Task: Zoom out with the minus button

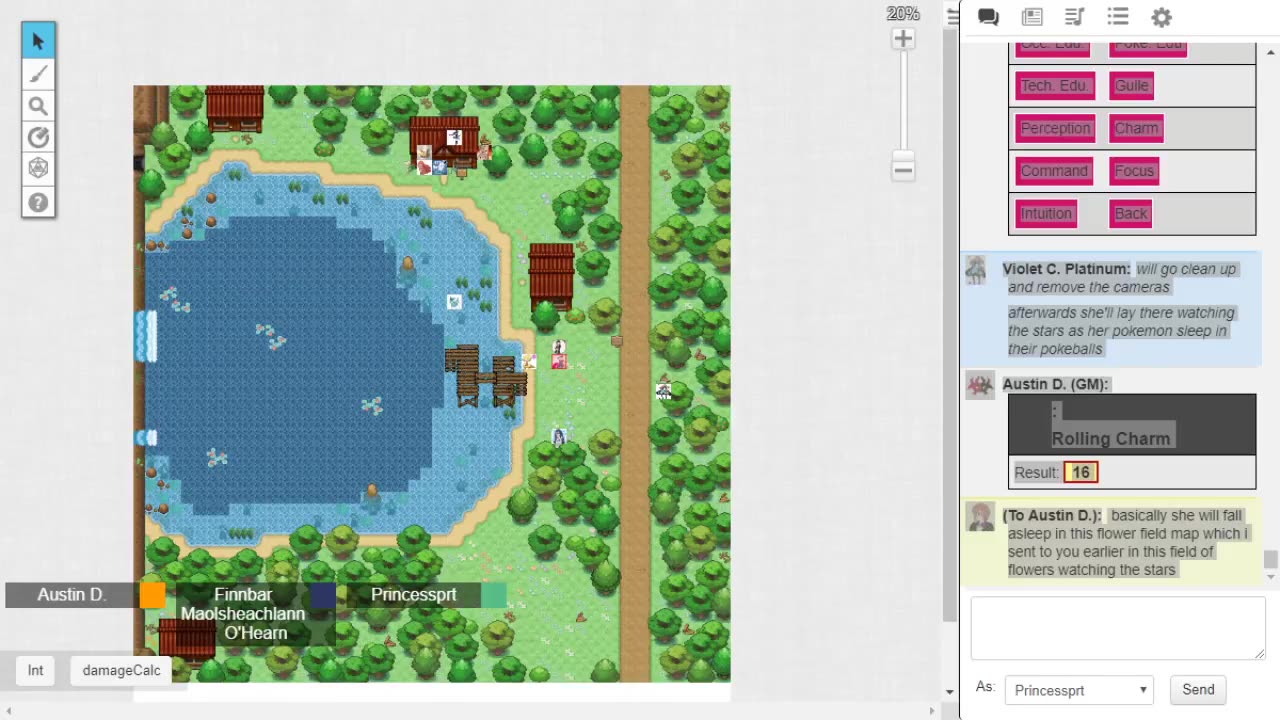Action: pyautogui.click(x=903, y=169)
